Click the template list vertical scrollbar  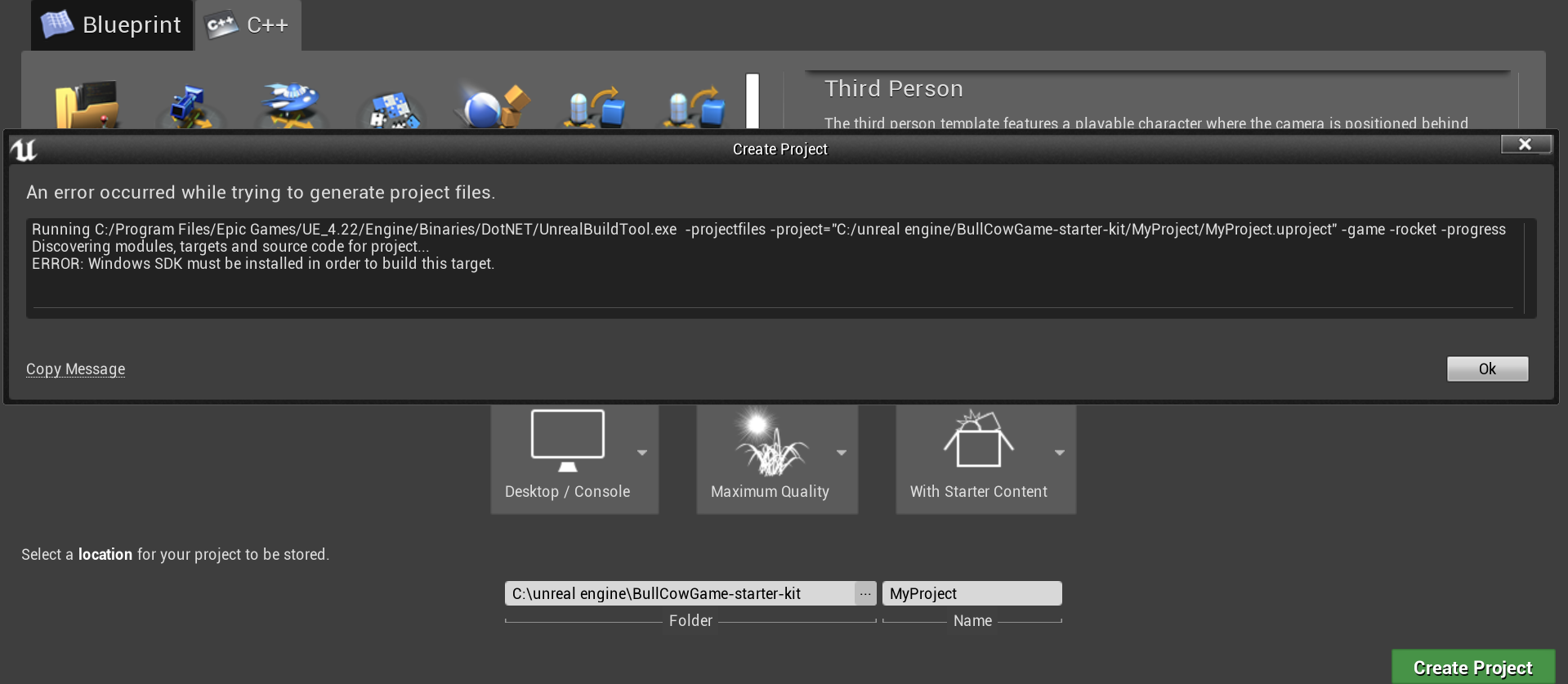[x=753, y=101]
